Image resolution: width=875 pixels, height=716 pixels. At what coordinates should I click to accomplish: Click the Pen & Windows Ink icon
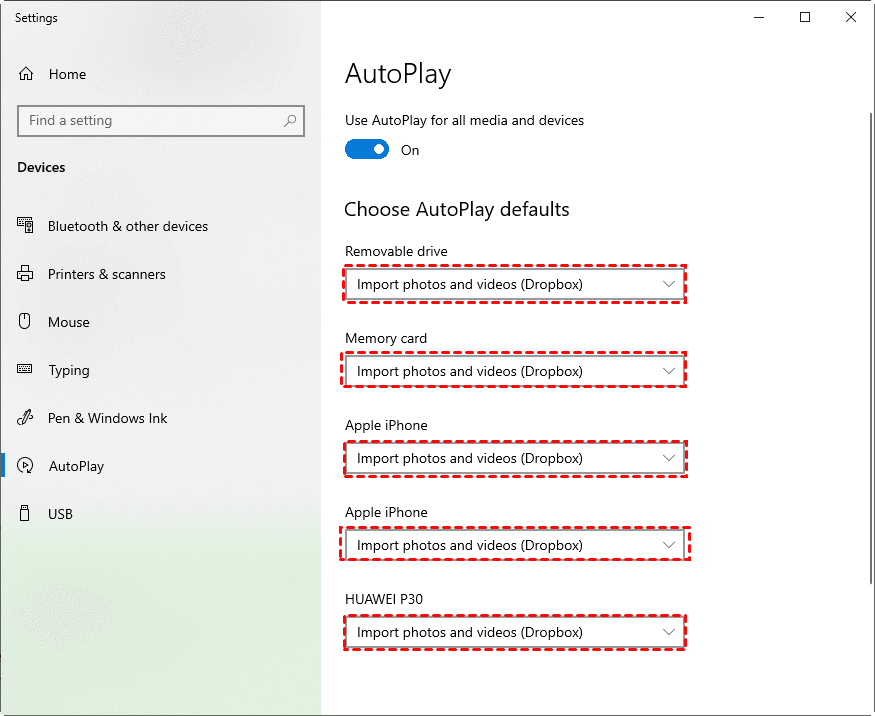(26, 418)
